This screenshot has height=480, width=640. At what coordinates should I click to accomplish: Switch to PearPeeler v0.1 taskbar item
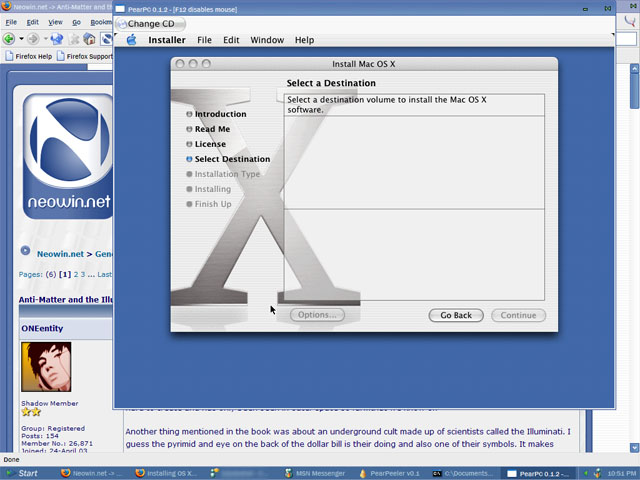pos(389,473)
